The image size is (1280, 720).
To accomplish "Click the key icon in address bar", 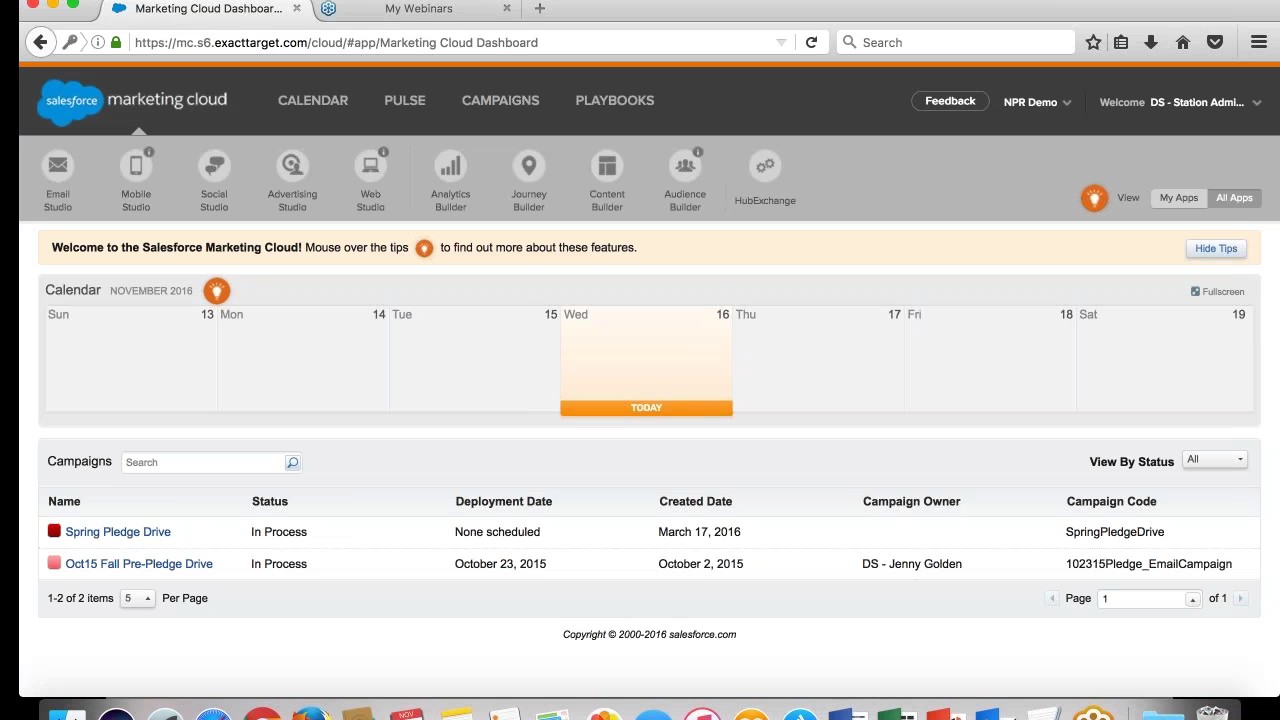I will [x=70, y=42].
